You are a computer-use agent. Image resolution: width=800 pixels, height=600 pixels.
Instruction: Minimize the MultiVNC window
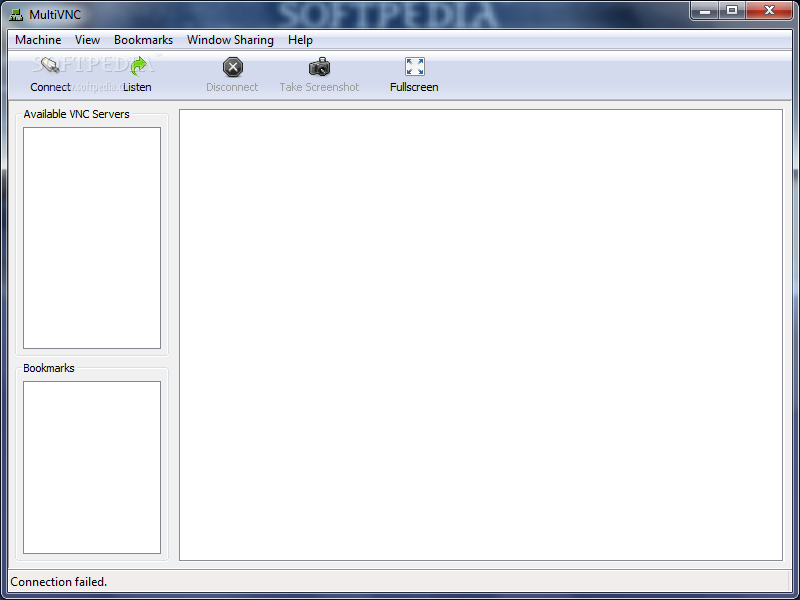point(705,10)
